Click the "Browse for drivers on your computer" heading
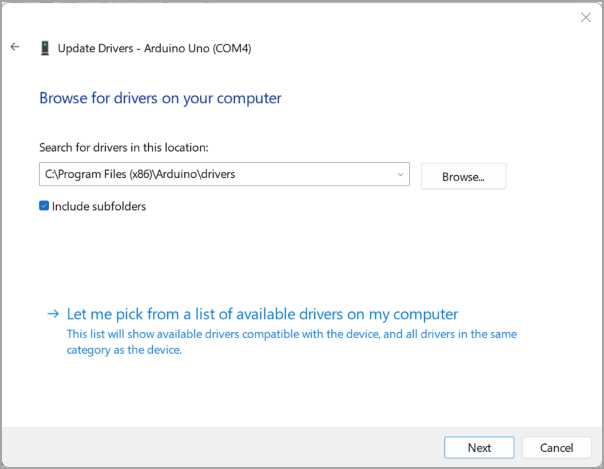604x469 pixels. tap(160, 98)
